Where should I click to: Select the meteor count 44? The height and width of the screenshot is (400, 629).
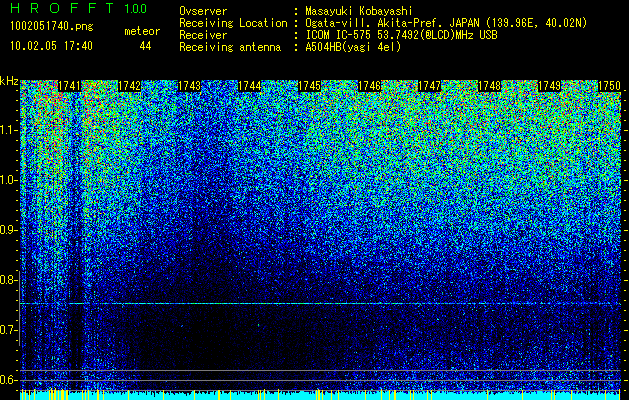pos(145,46)
